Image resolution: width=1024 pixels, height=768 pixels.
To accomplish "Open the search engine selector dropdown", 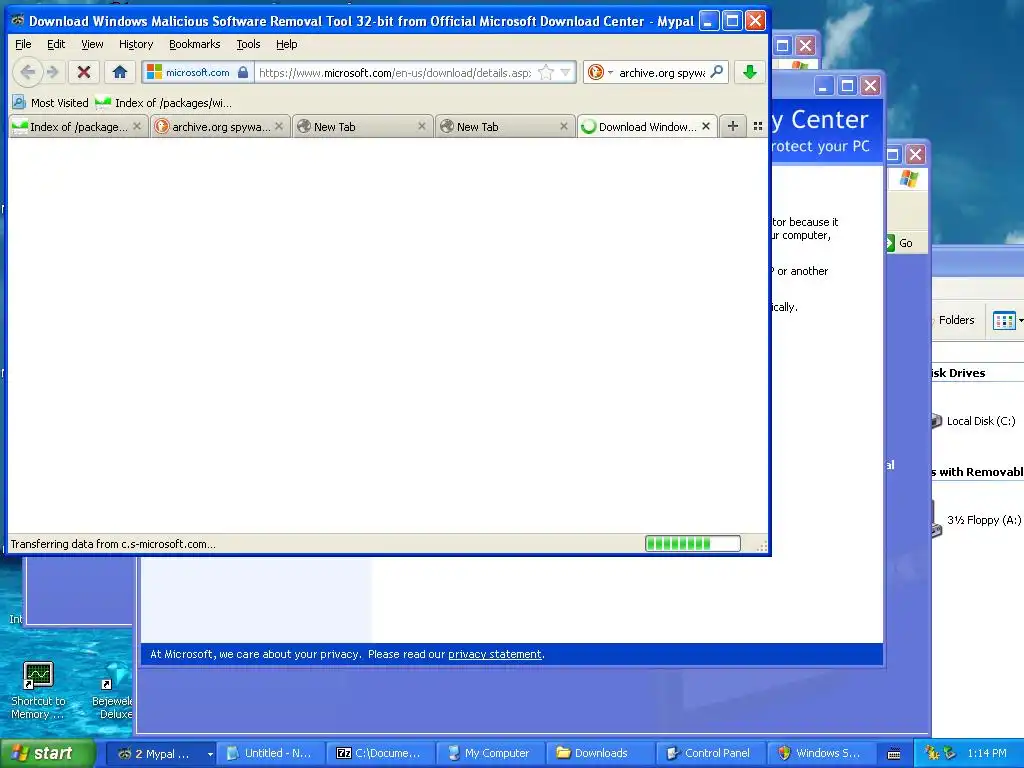I will [600, 72].
